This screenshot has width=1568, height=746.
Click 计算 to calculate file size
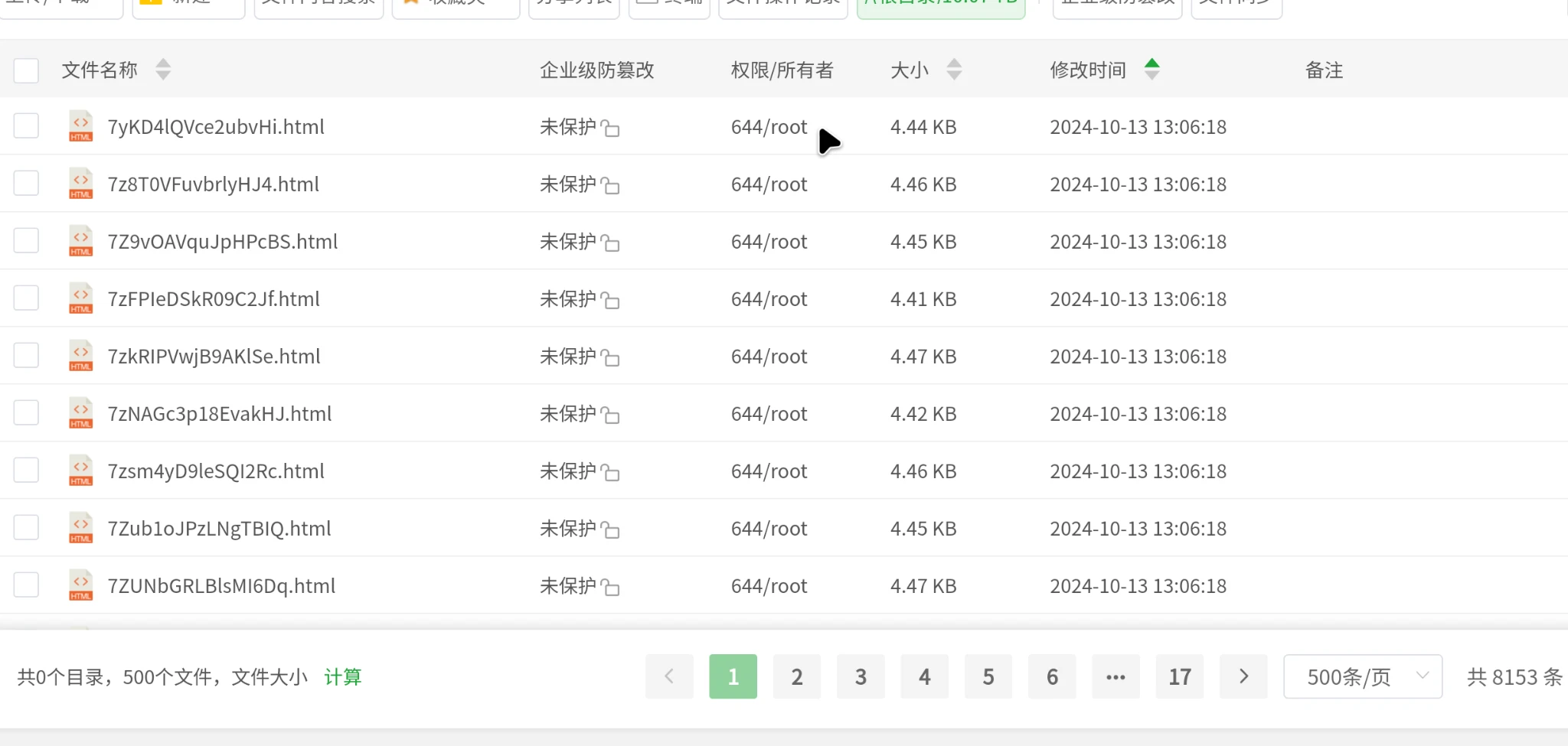tap(342, 677)
